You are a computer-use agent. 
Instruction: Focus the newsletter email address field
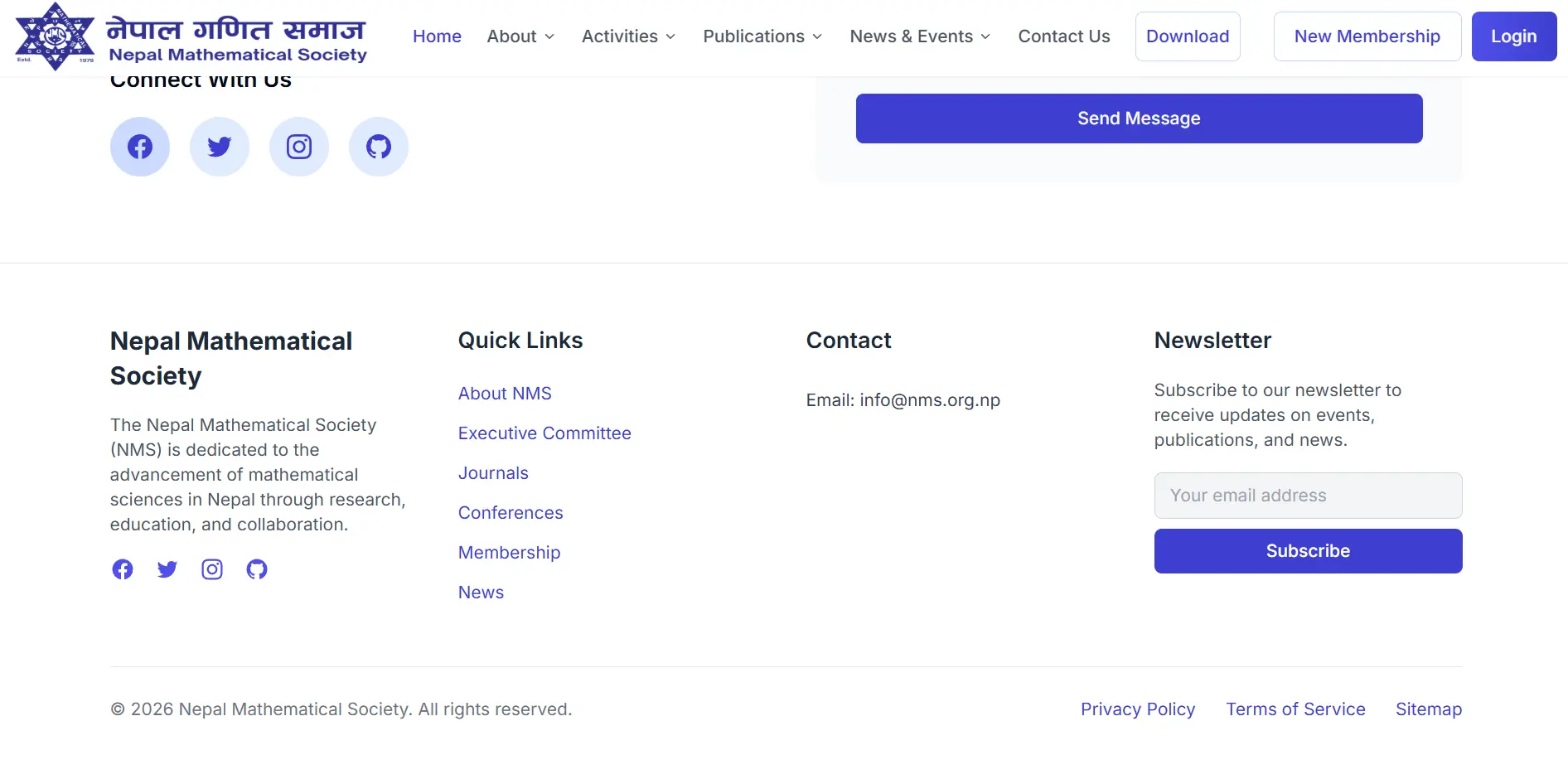(x=1308, y=496)
